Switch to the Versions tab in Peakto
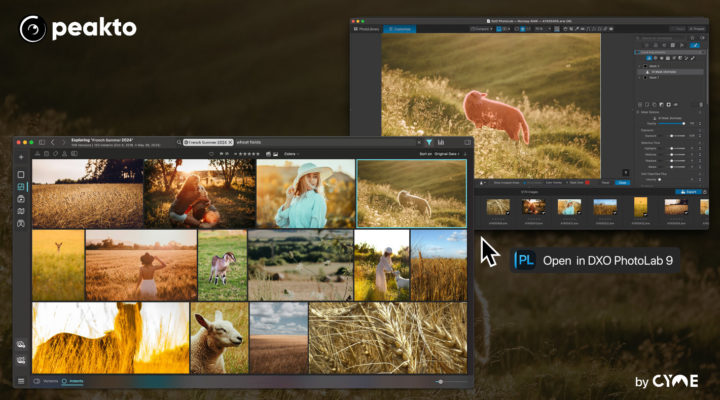Screen dimensions: 720x400 (x=47, y=381)
